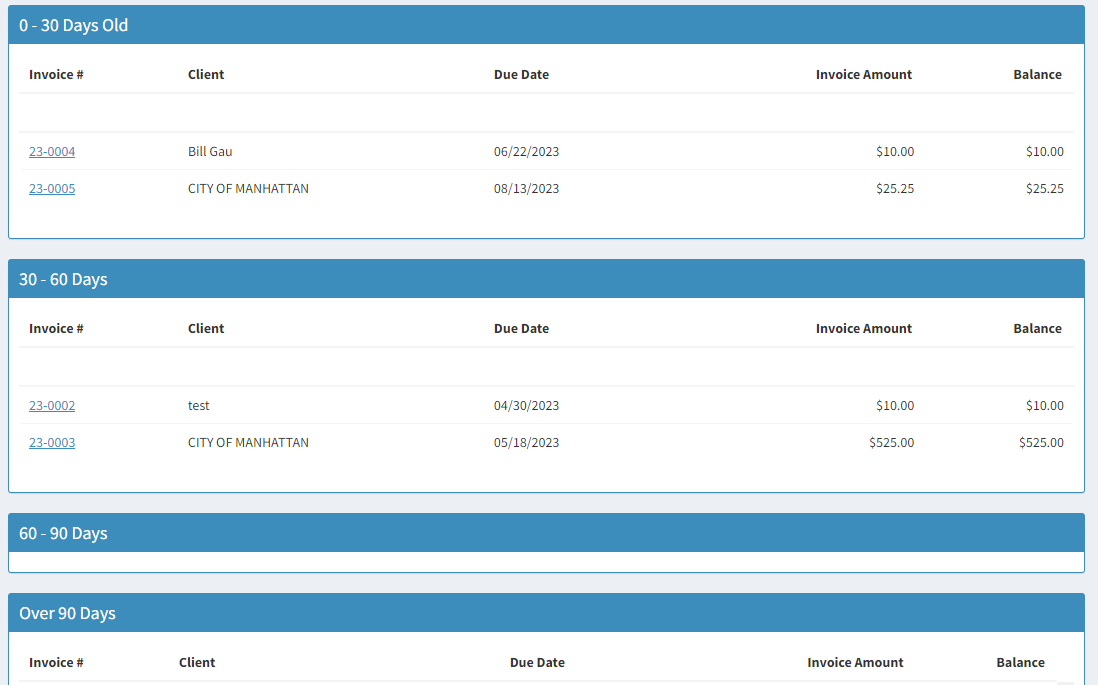Click 'Invoice #' header in Over 90 Days table
1098x685 pixels.
tap(56, 663)
